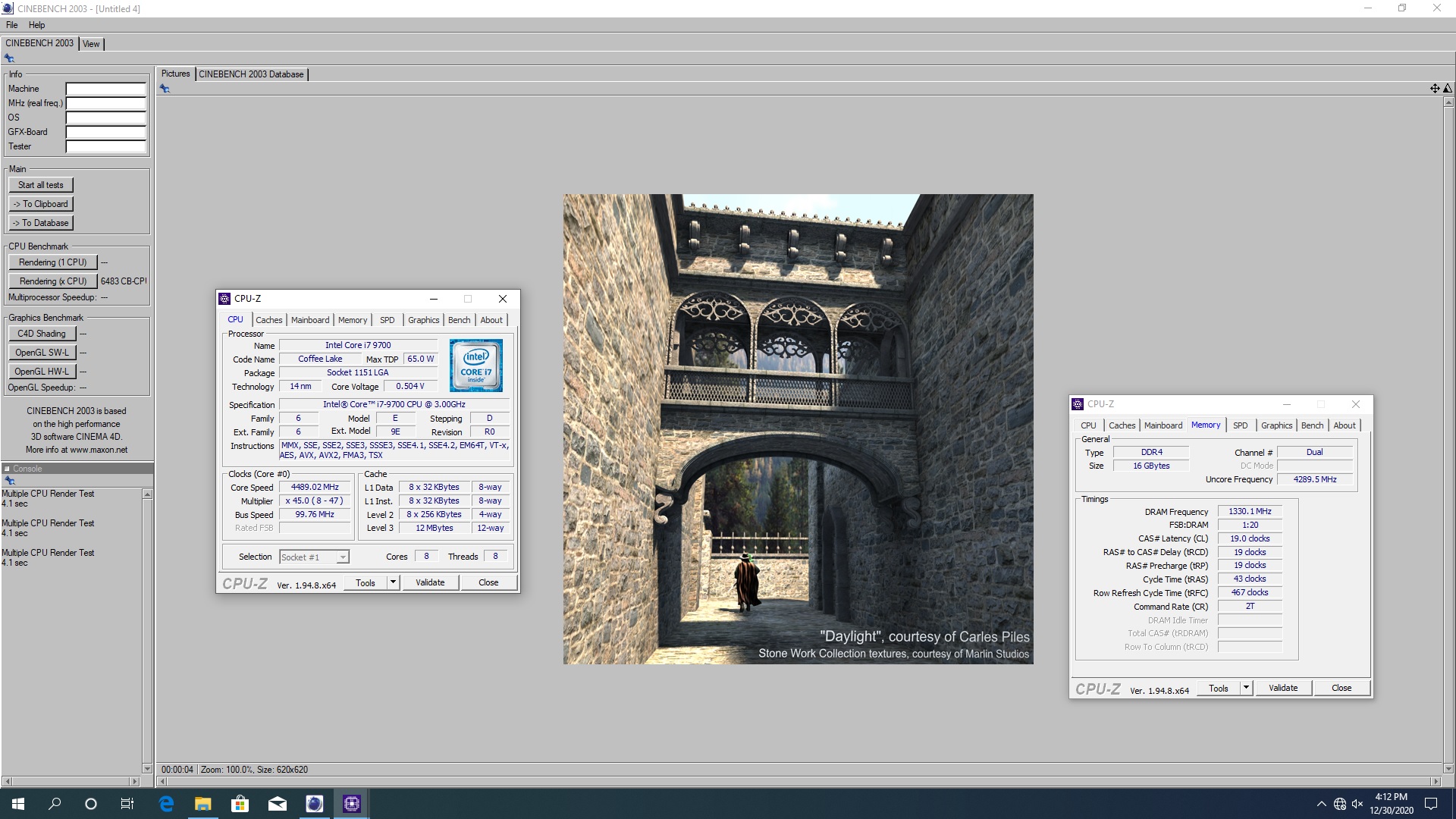This screenshot has height=819, width=1456.
Task: Run the OpenGL SW-L test
Action: (42, 353)
